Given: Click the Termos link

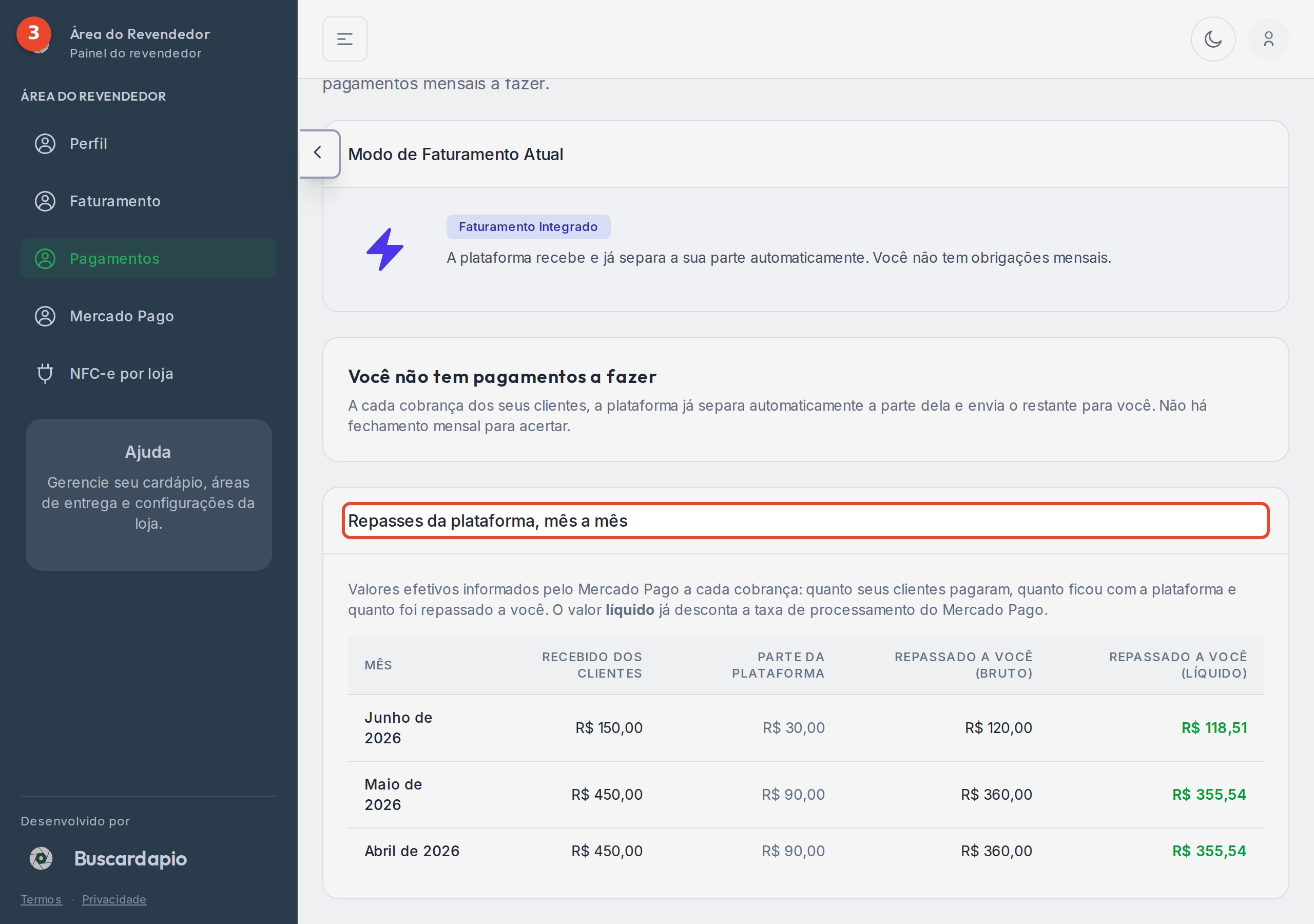Looking at the screenshot, I should point(41,899).
